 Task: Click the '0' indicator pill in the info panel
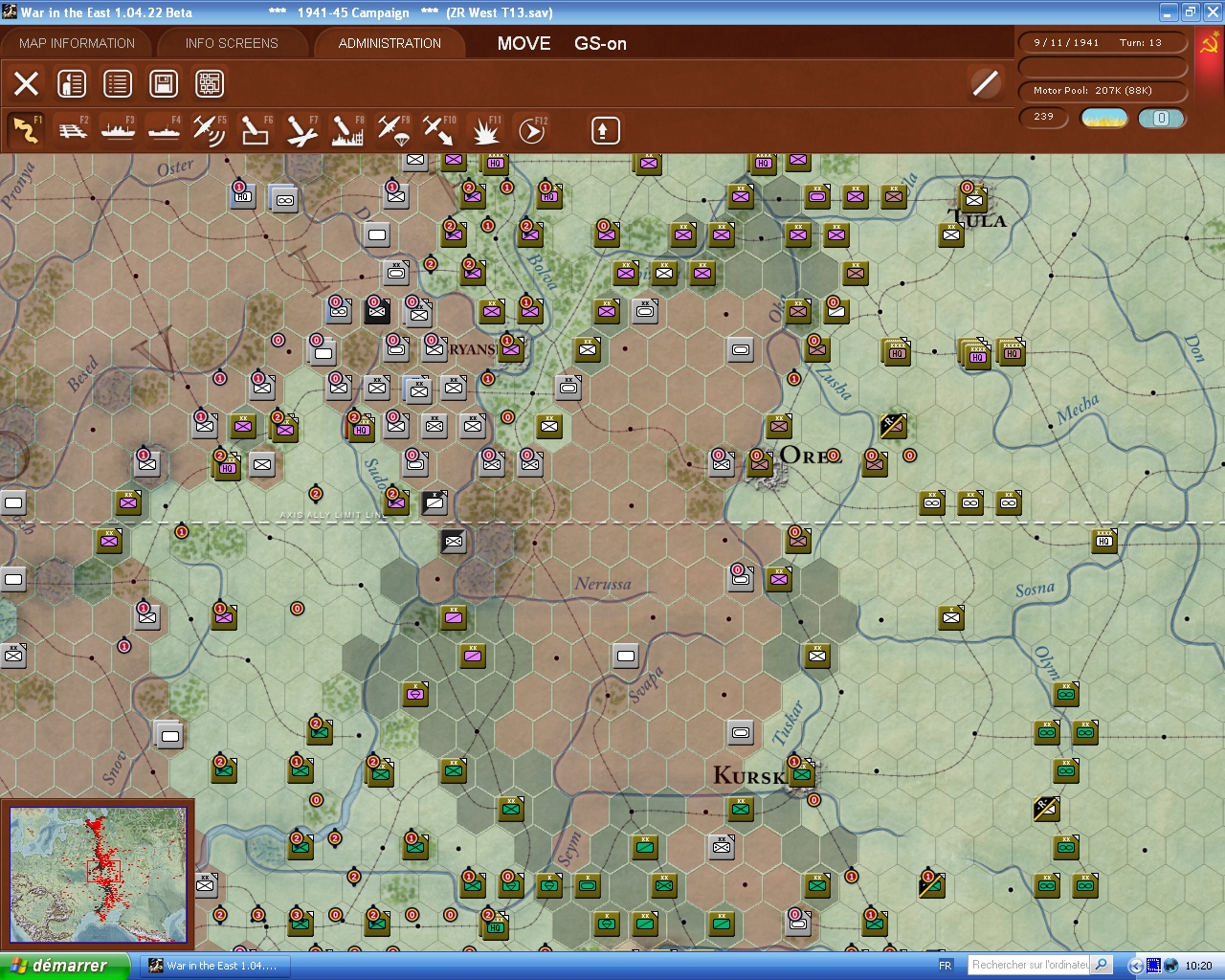[1162, 118]
